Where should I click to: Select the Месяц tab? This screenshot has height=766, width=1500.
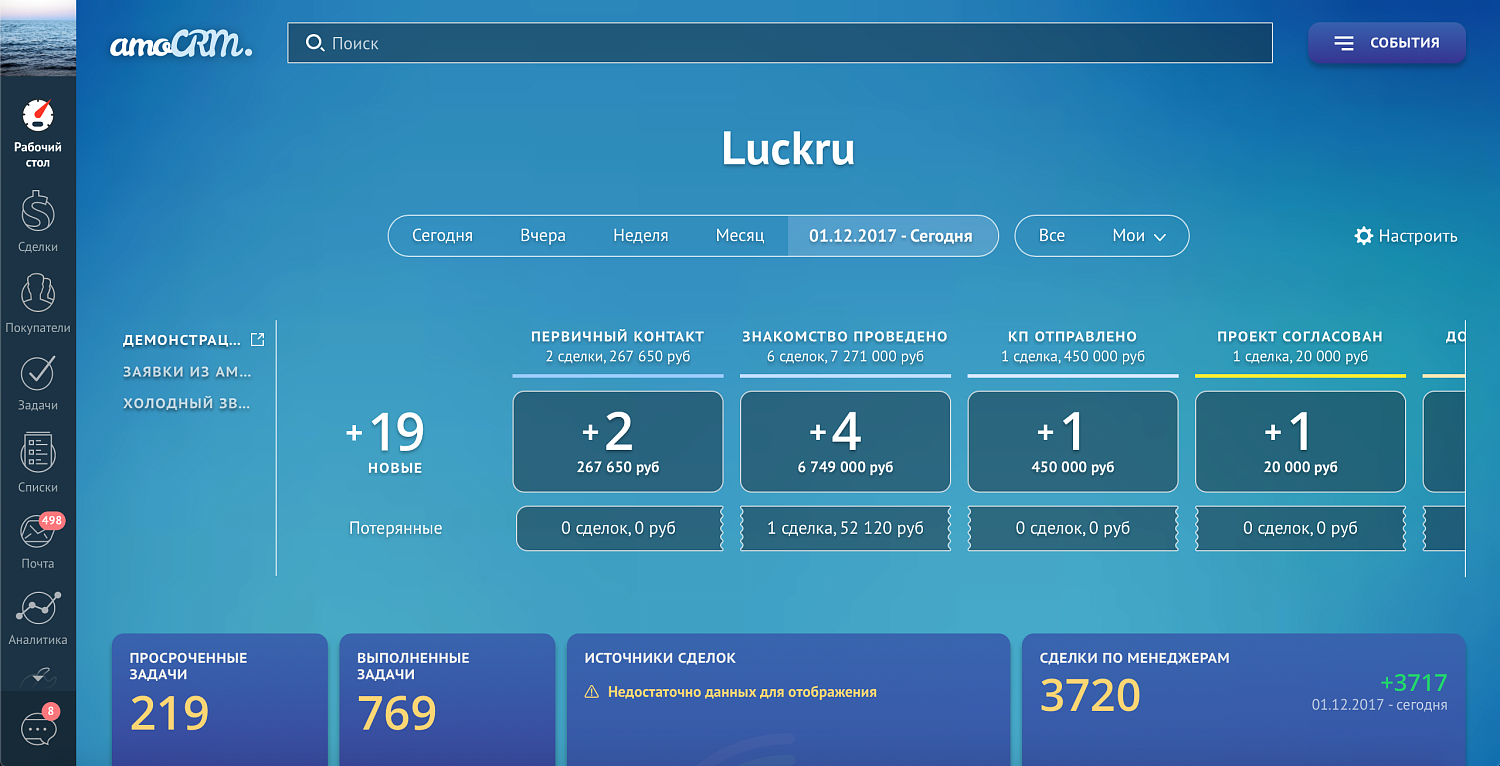[740, 234]
